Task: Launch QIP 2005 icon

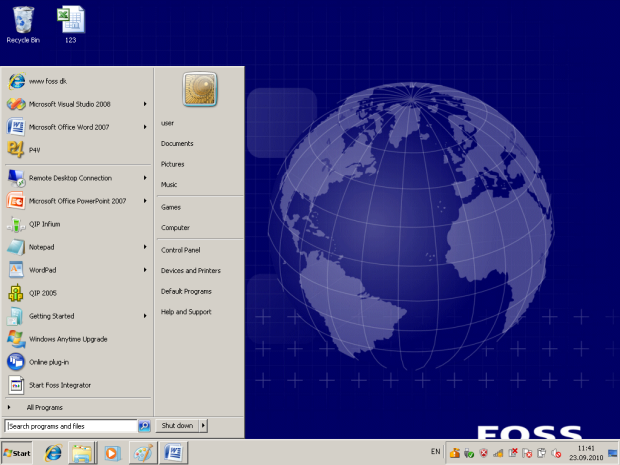Action: pos(16,293)
